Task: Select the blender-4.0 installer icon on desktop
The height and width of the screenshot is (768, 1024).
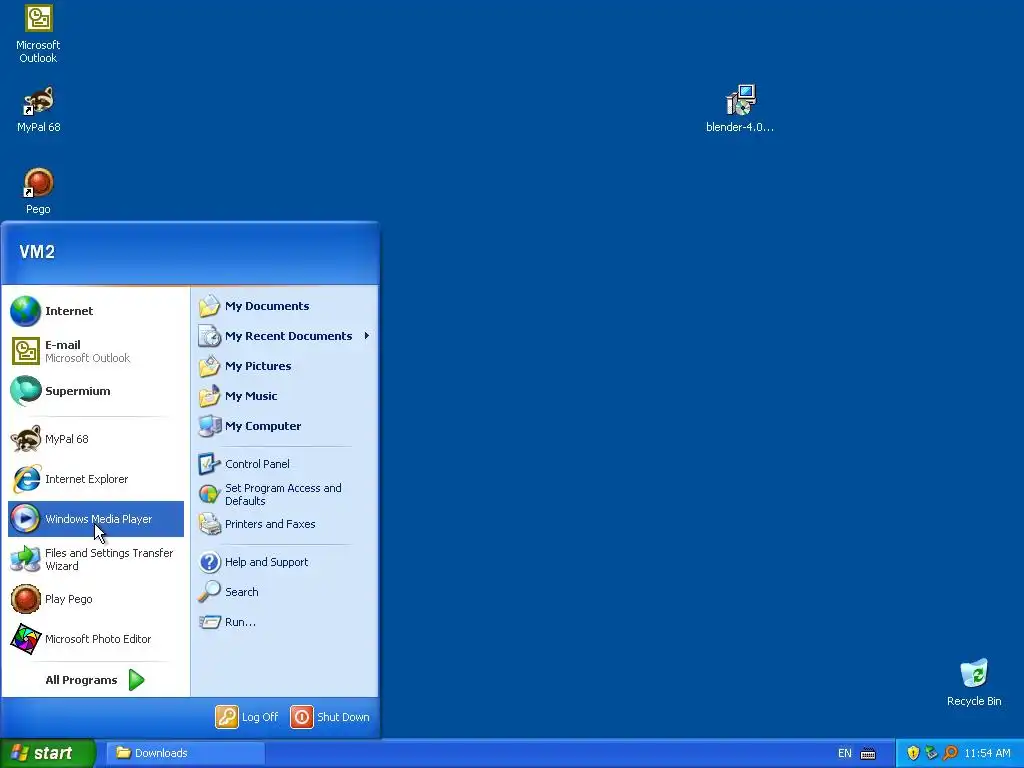Action: click(740, 108)
